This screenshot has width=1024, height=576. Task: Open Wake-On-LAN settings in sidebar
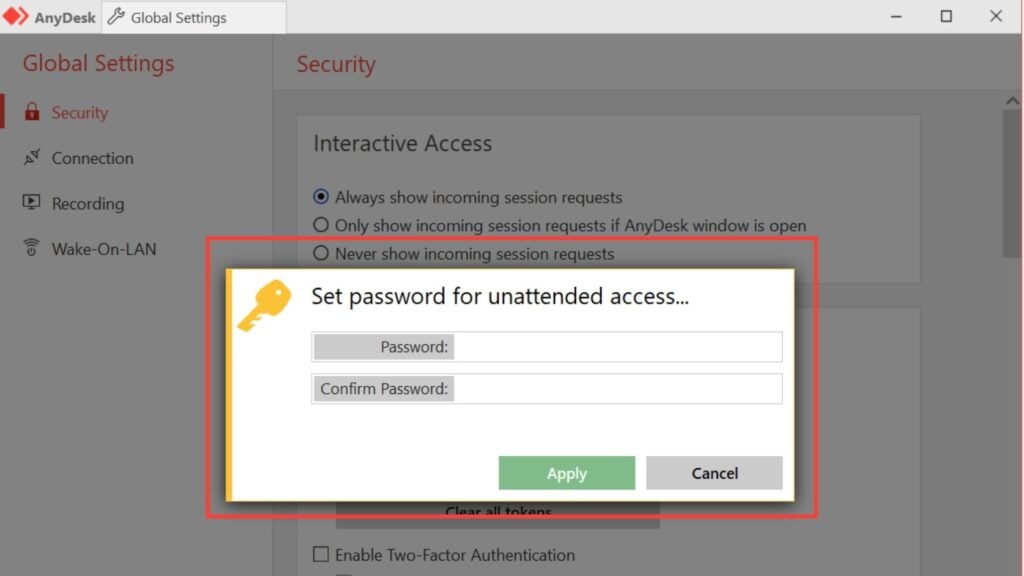(104, 248)
